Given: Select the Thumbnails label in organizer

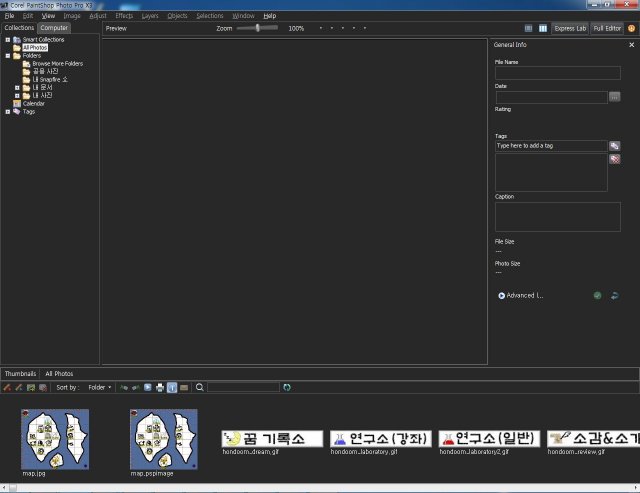Looking at the screenshot, I should pos(20,374).
